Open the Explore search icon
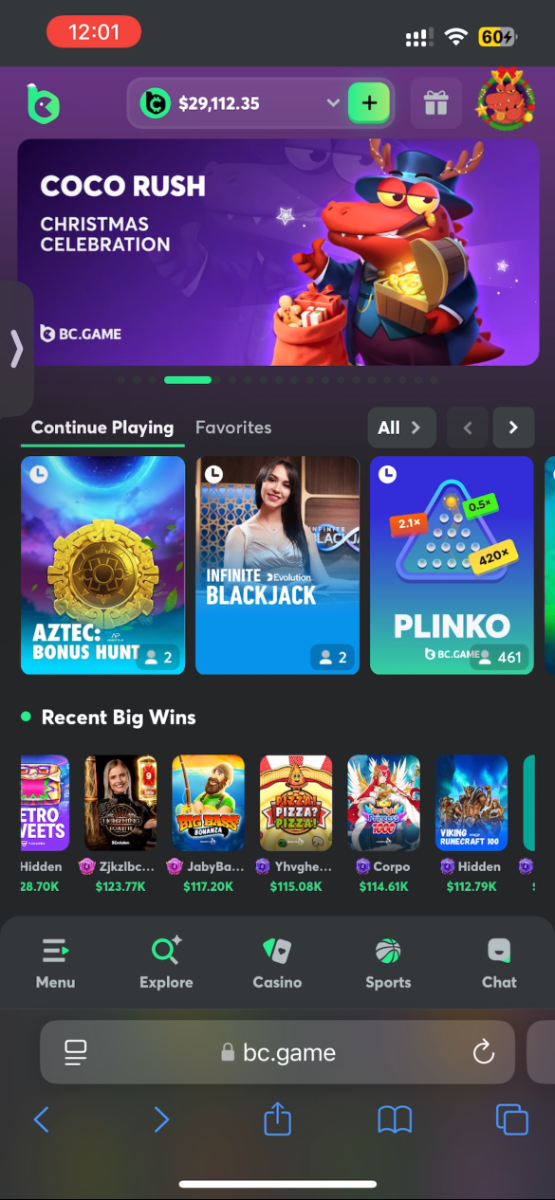The image size is (555, 1200). (166, 950)
